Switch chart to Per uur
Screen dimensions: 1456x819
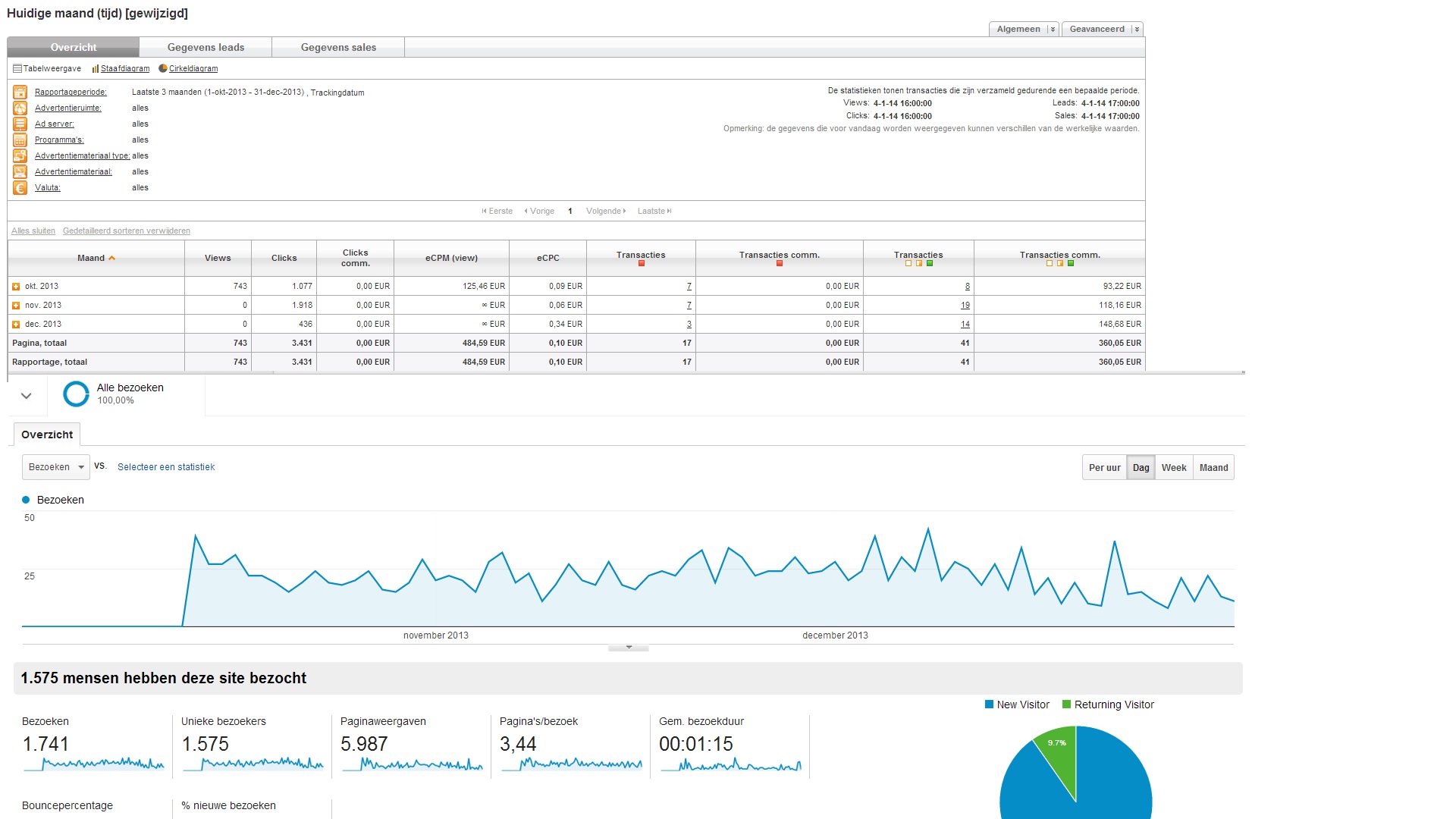(1104, 468)
